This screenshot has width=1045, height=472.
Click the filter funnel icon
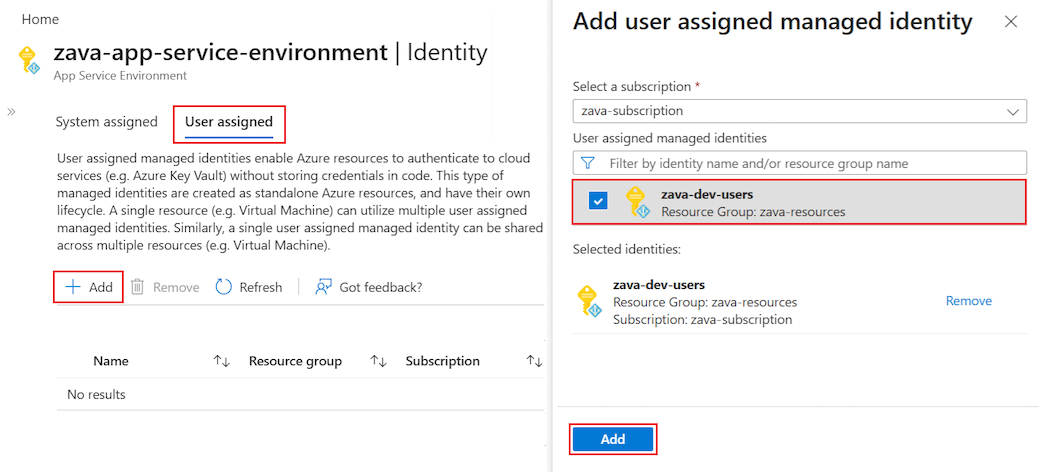tap(588, 163)
